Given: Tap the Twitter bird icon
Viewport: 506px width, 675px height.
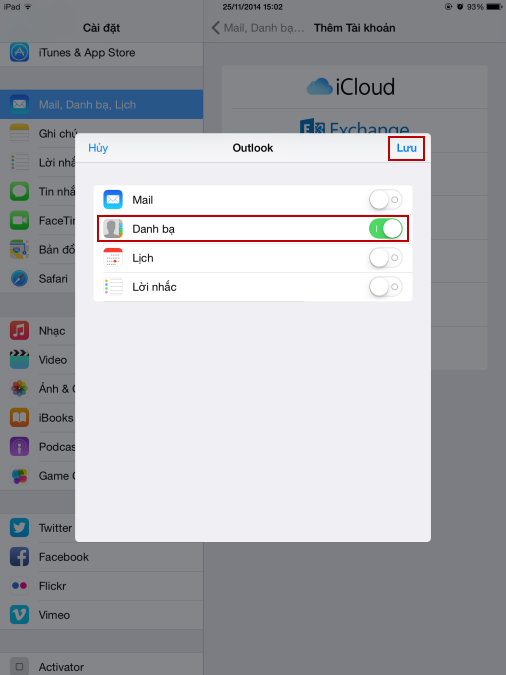Looking at the screenshot, I should point(19,528).
